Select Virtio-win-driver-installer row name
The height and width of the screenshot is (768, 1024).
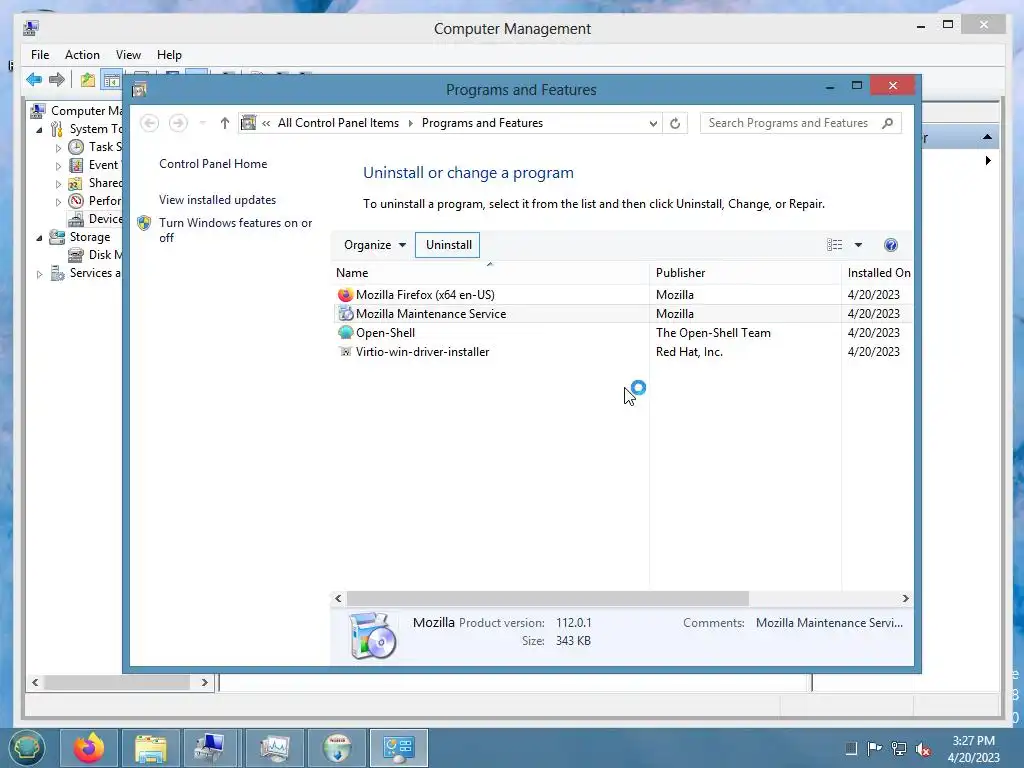423,351
